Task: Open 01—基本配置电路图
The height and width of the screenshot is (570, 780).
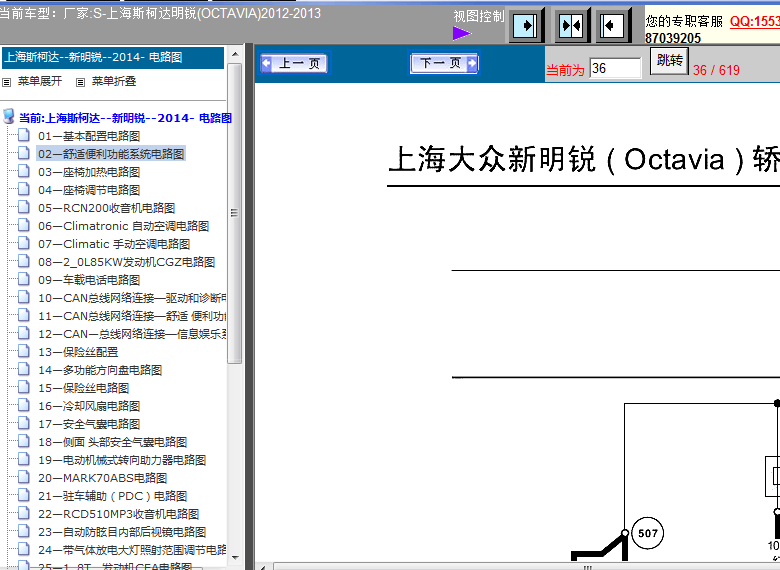Action: pyautogui.click(x=89, y=136)
